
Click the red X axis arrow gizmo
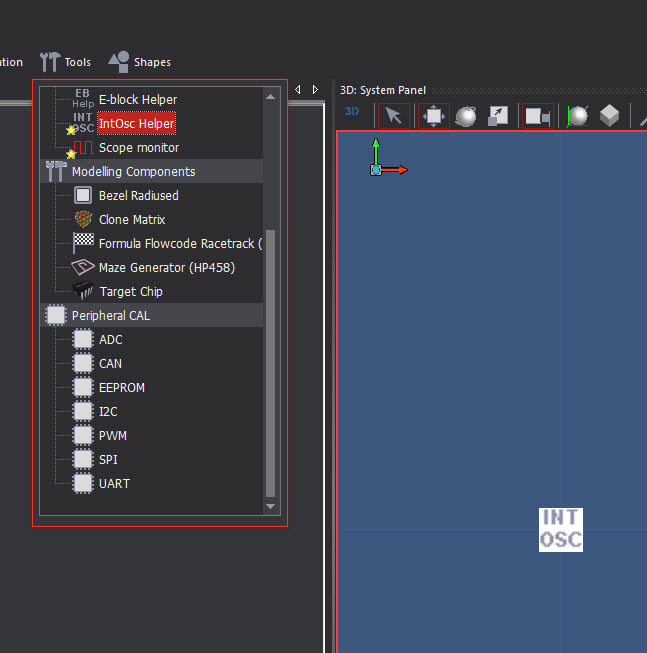coord(395,170)
